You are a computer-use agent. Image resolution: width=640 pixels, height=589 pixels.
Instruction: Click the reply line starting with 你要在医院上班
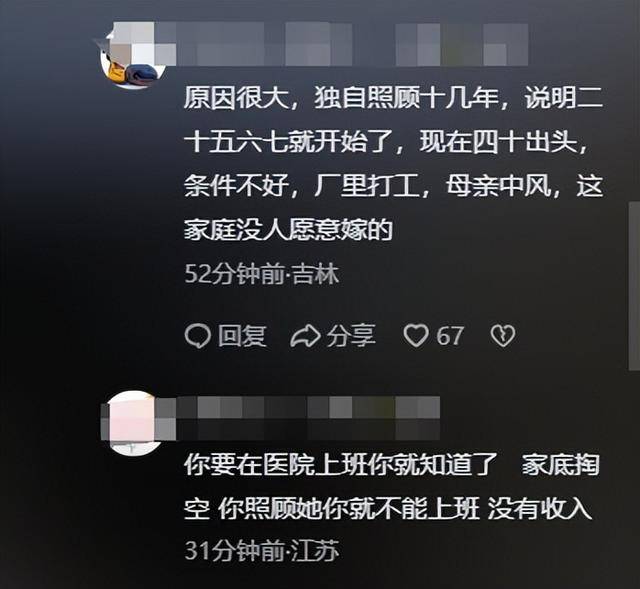(x=392, y=465)
